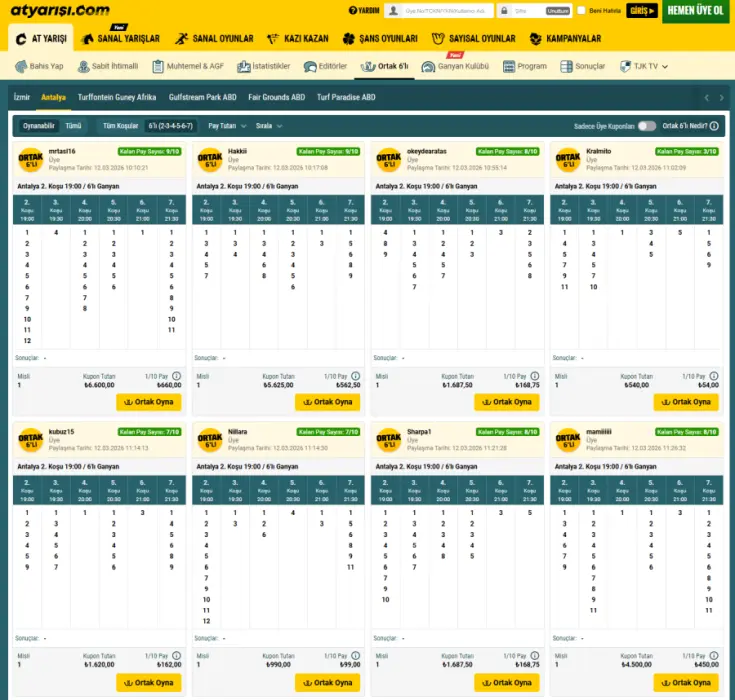The width and height of the screenshot is (735, 700).
Task: Open the Sanal Yarışlar menu
Action: [x=120, y=39]
